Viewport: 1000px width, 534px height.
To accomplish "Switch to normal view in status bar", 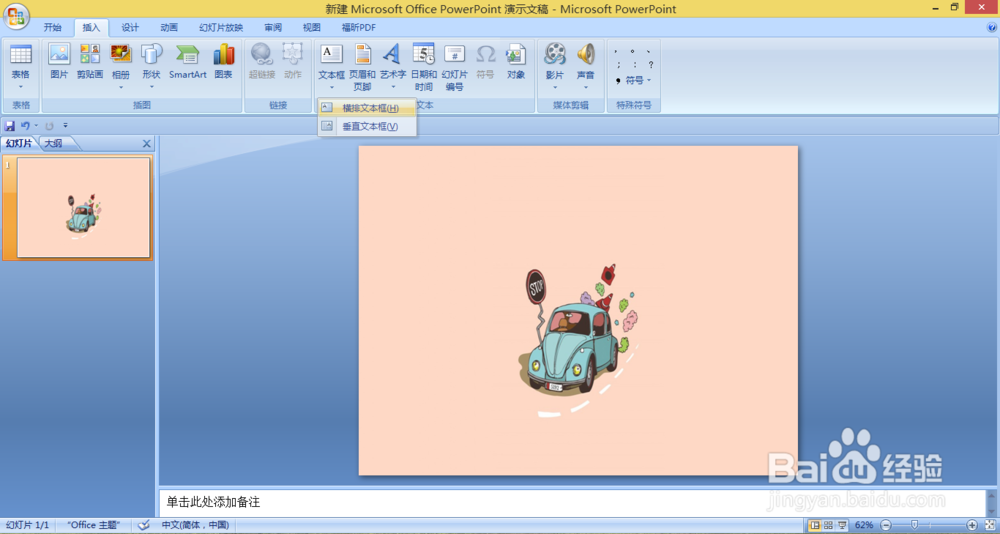I will pyautogui.click(x=814, y=525).
